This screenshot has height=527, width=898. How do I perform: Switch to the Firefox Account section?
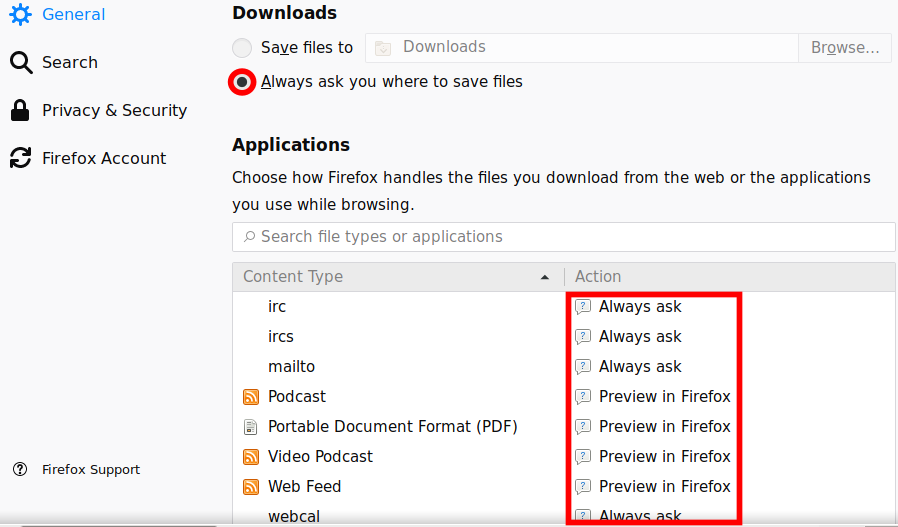click(x=104, y=158)
